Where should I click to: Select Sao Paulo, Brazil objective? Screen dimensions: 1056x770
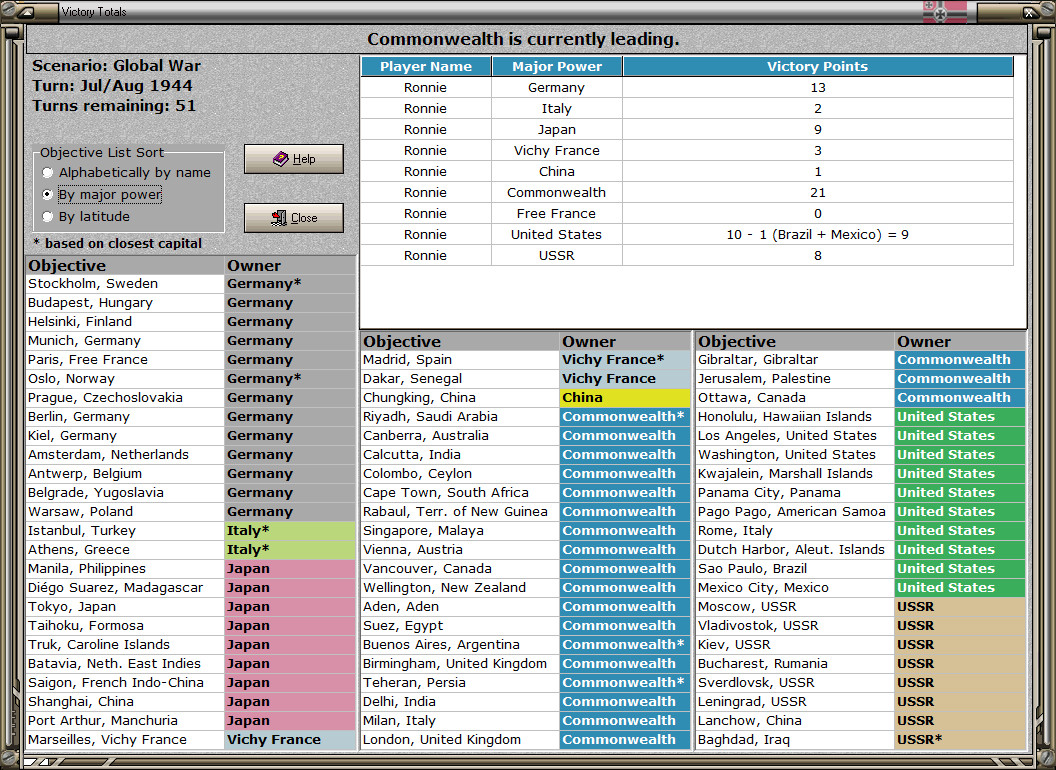pyautogui.click(x=795, y=569)
